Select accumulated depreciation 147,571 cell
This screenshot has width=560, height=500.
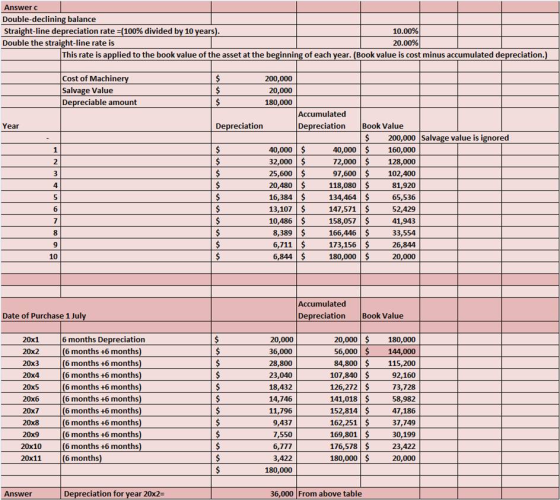pyautogui.click(x=329, y=209)
